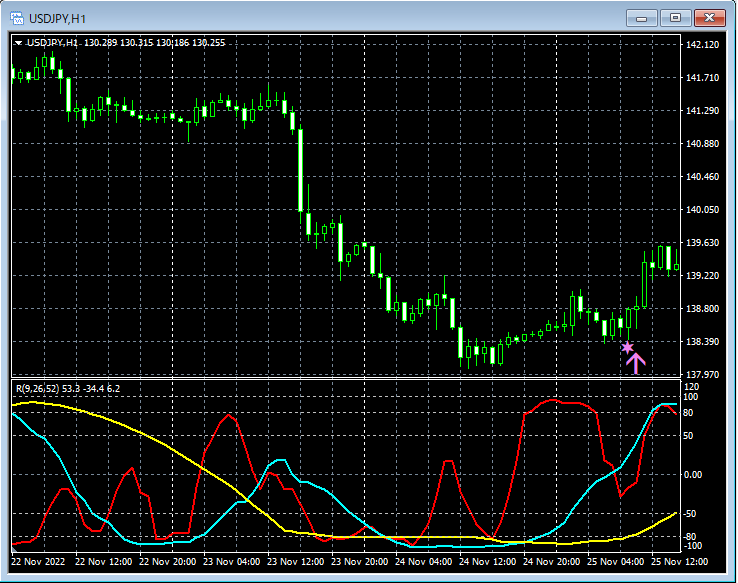Click the 24 Nov 04:00 time label
This screenshot has width=738, height=583.
[x=423, y=562]
